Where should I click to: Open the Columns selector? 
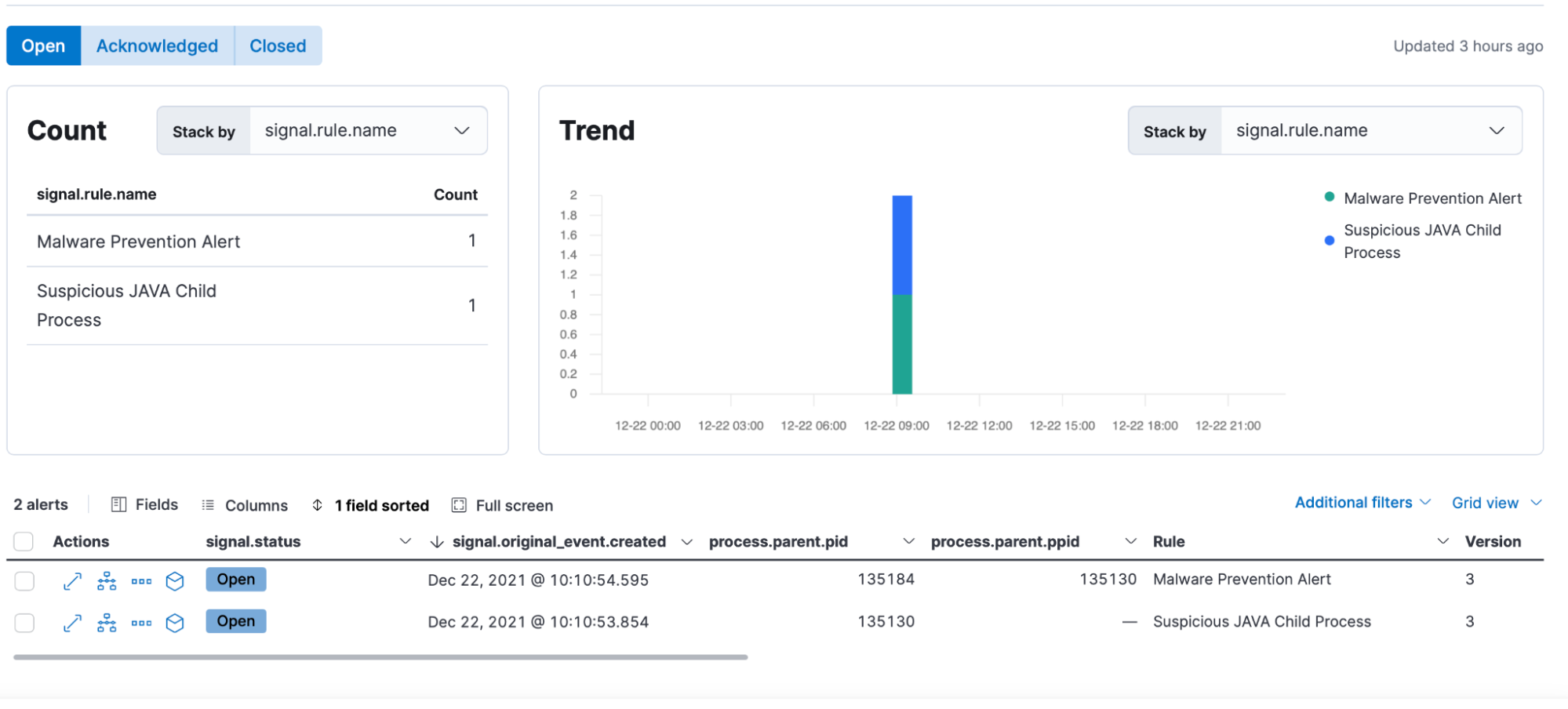tap(245, 505)
